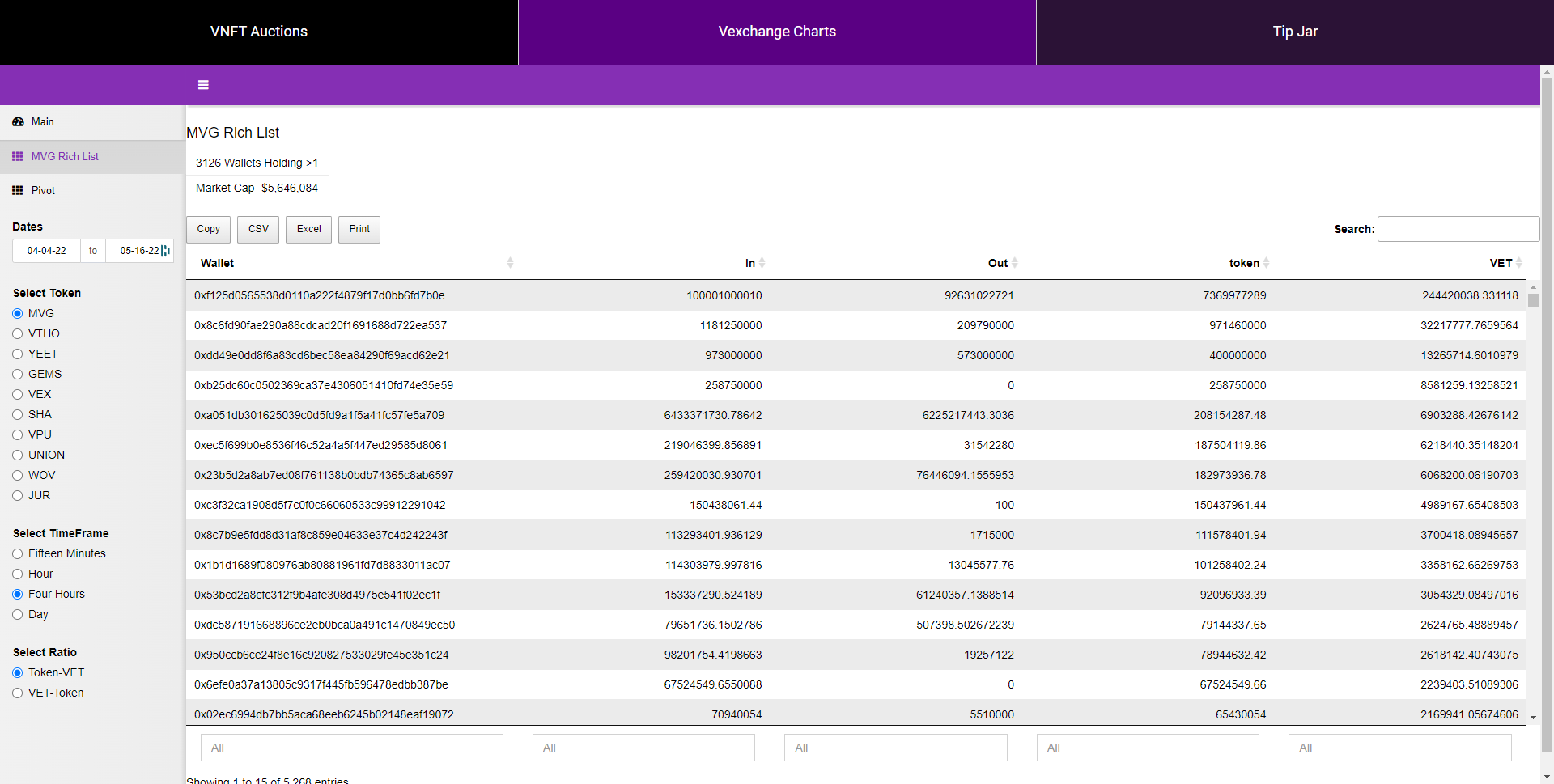
Task: Click wallet 0xf125d0565538d0110a222f4879f17d0bb6fd7b0e
Action: pyautogui.click(x=319, y=296)
